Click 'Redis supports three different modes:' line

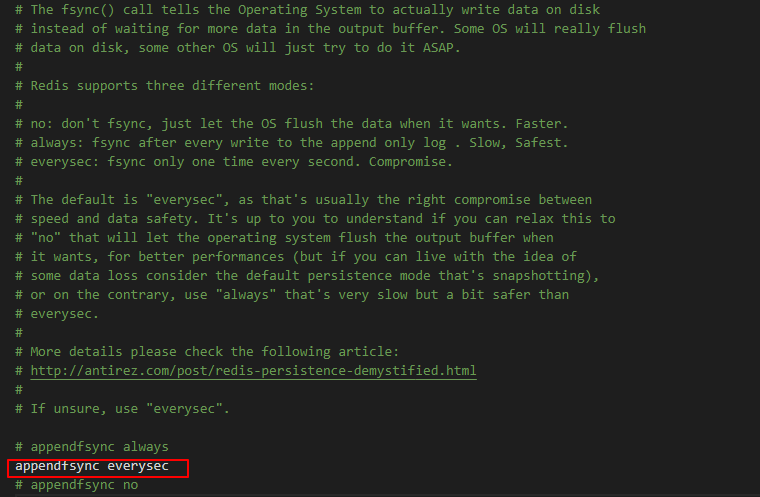(165, 86)
